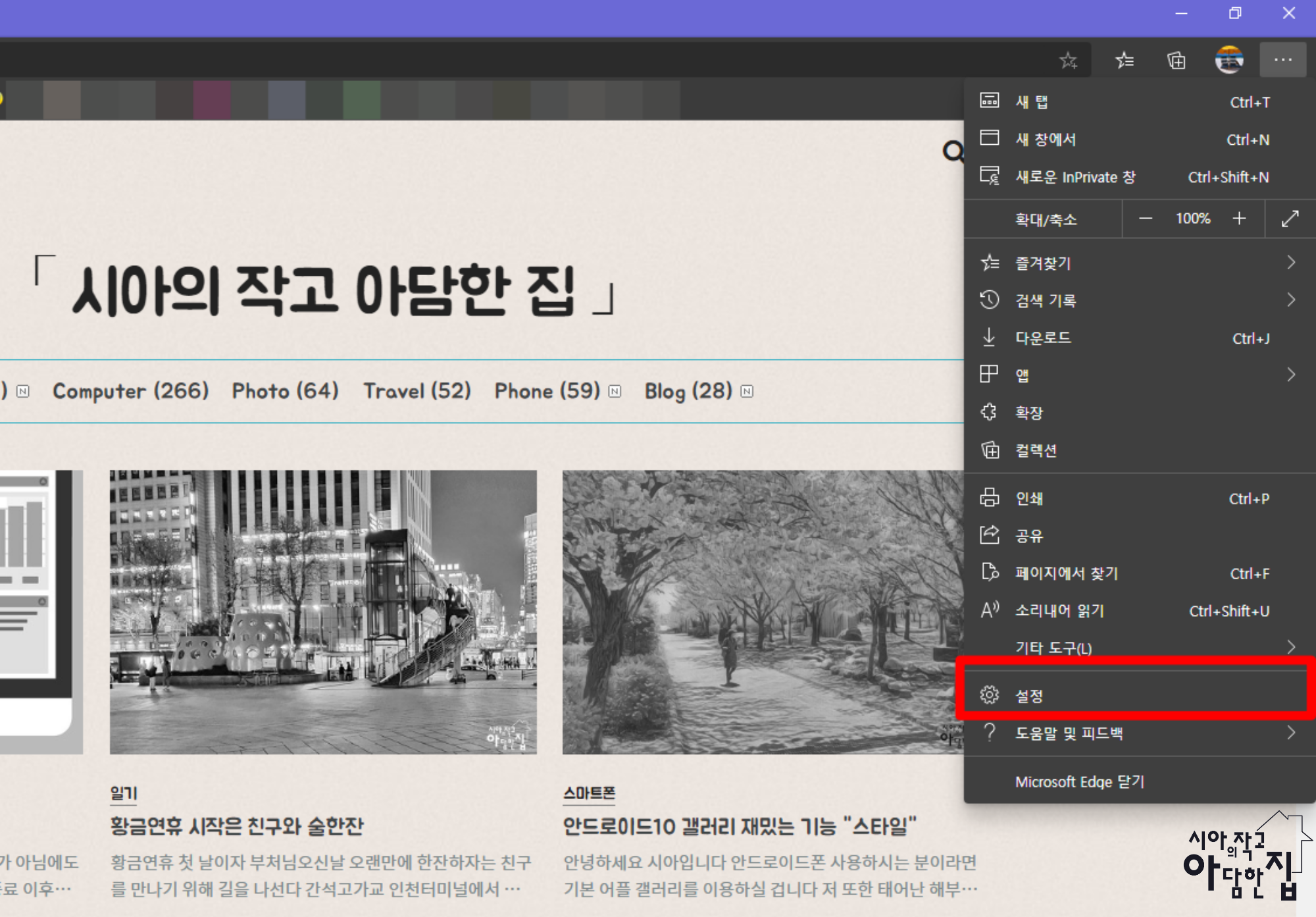Expand the 즐겨찾기 submenu arrow
This screenshot has width=1316, height=917.
pos(1291,263)
